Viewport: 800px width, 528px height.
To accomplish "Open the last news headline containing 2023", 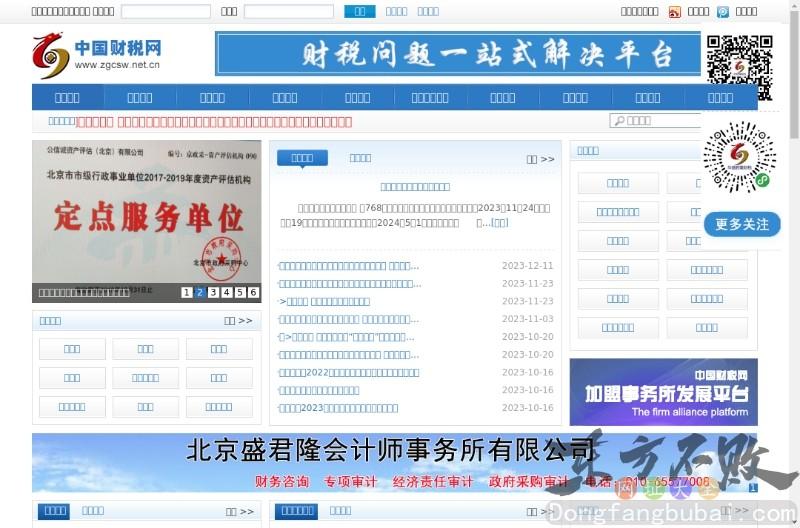I will click(338, 408).
